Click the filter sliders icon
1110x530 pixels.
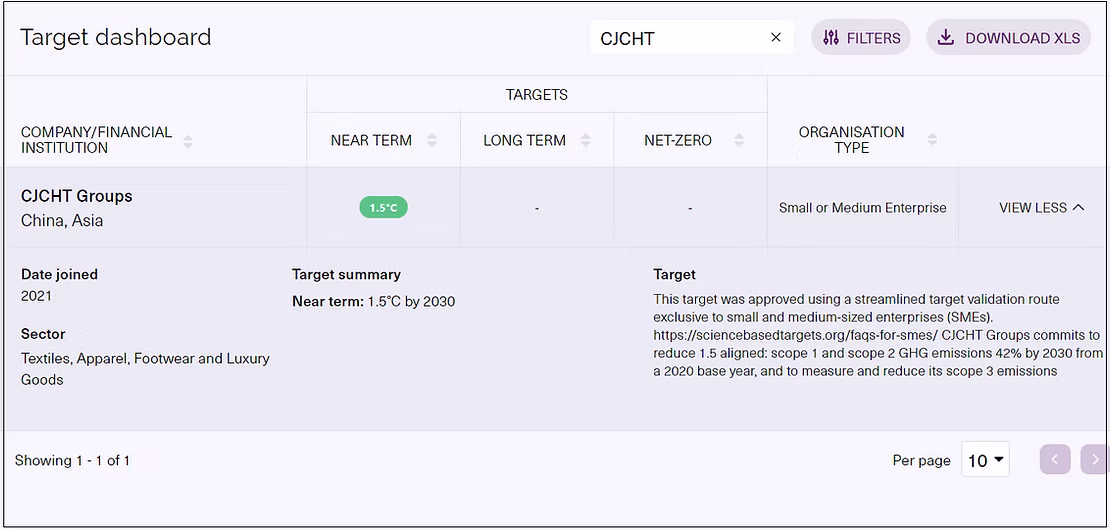tap(831, 38)
